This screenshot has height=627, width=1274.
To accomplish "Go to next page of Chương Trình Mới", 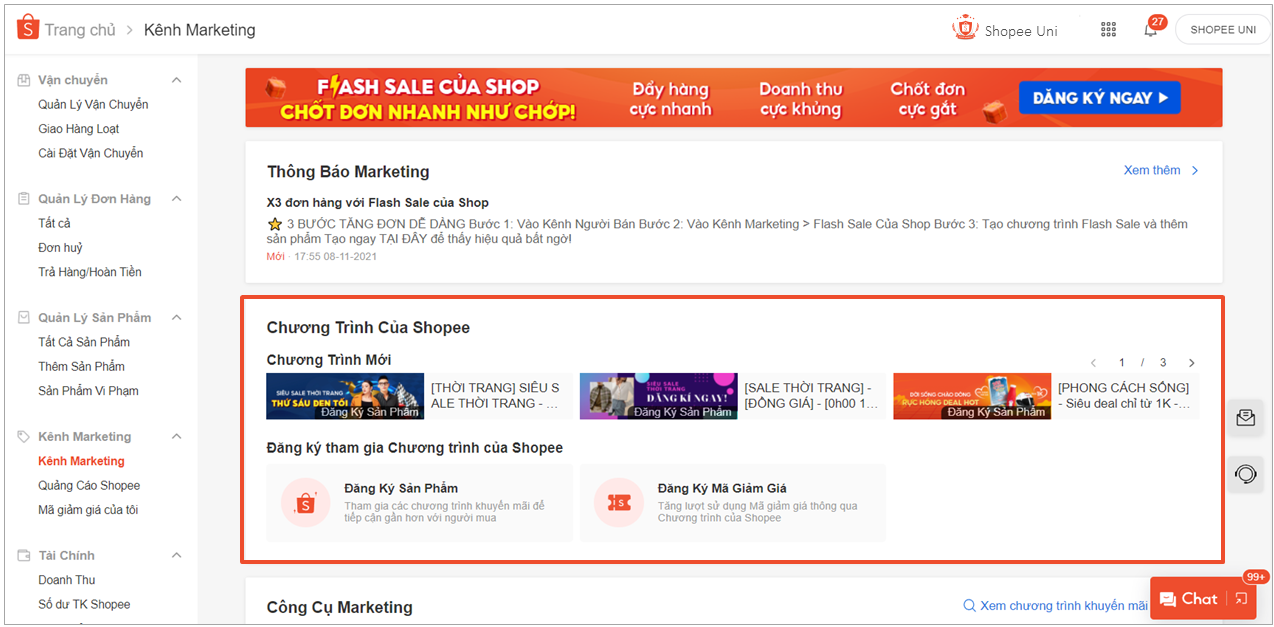I will (1191, 363).
